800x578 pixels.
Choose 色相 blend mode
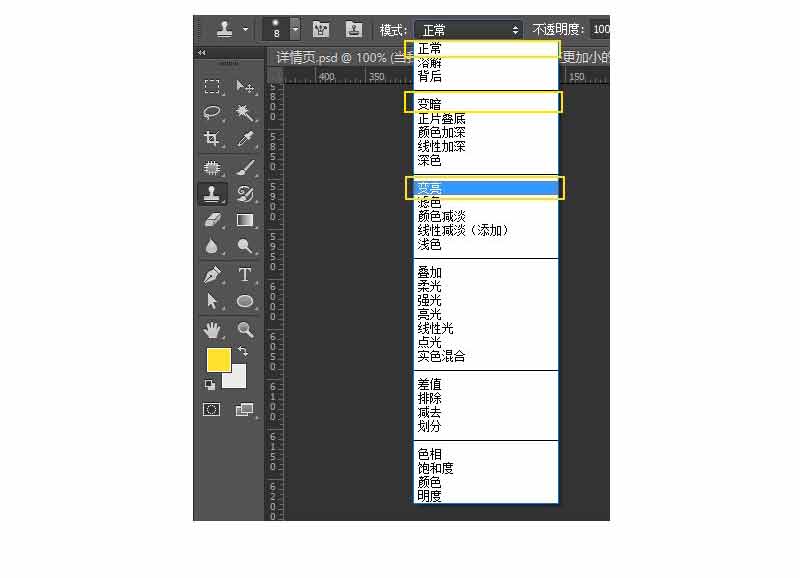pyautogui.click(x=486, y=454)
